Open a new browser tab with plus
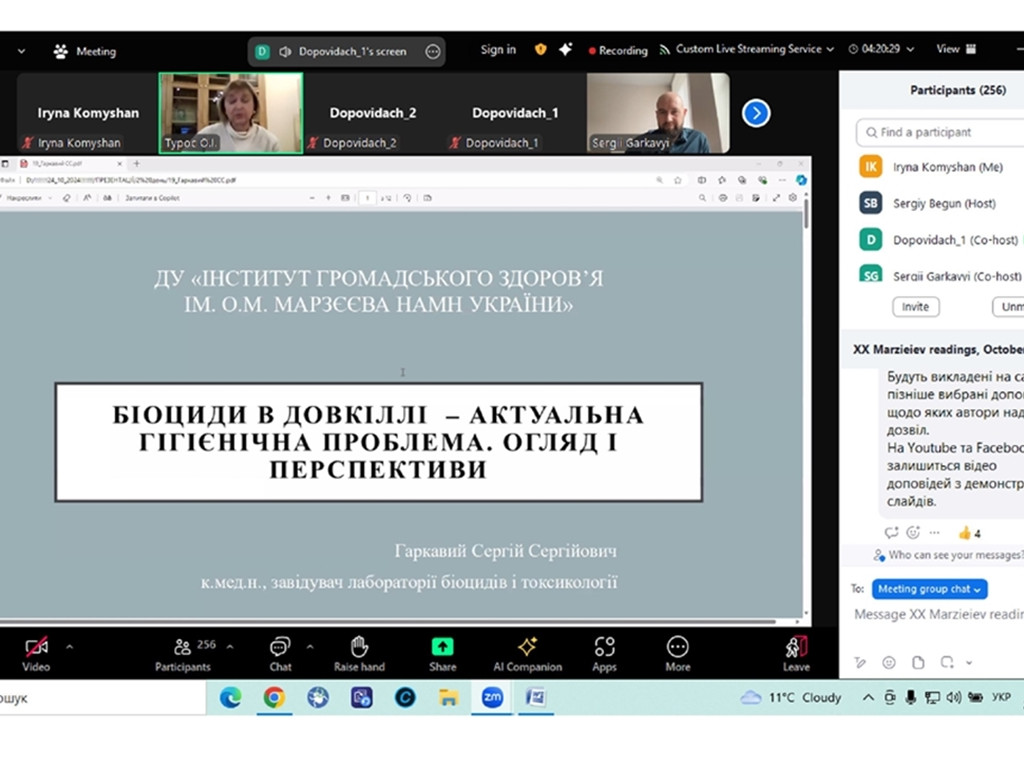Screen dimensions: 1024x768 pos(136,163)
